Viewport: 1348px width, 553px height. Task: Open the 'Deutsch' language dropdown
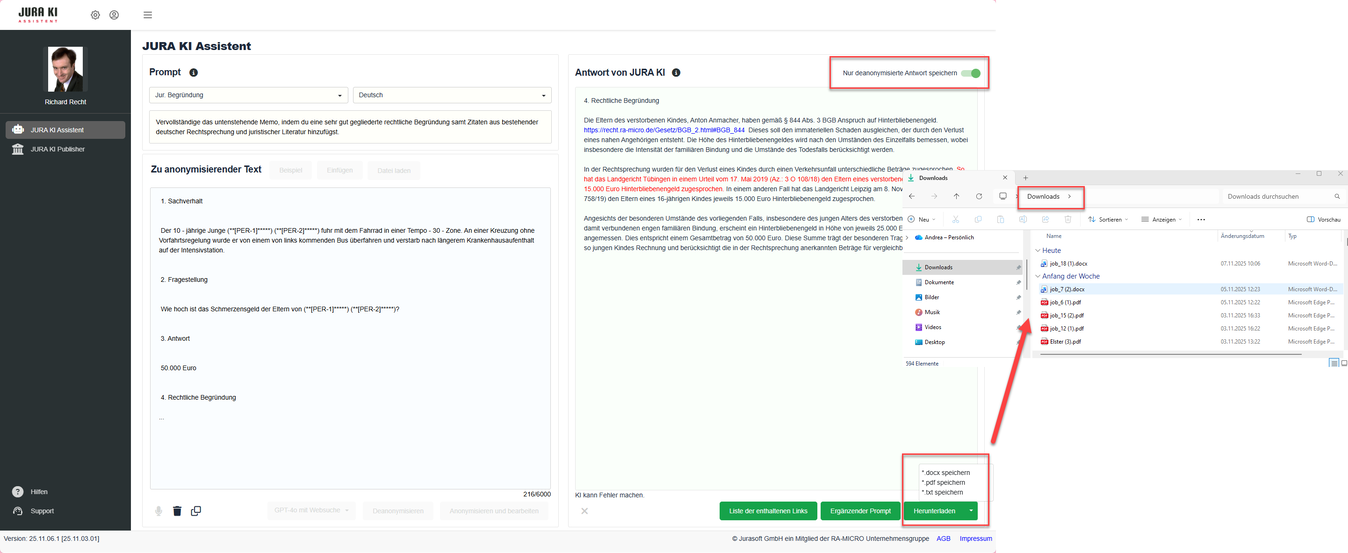tap(452, 96)
